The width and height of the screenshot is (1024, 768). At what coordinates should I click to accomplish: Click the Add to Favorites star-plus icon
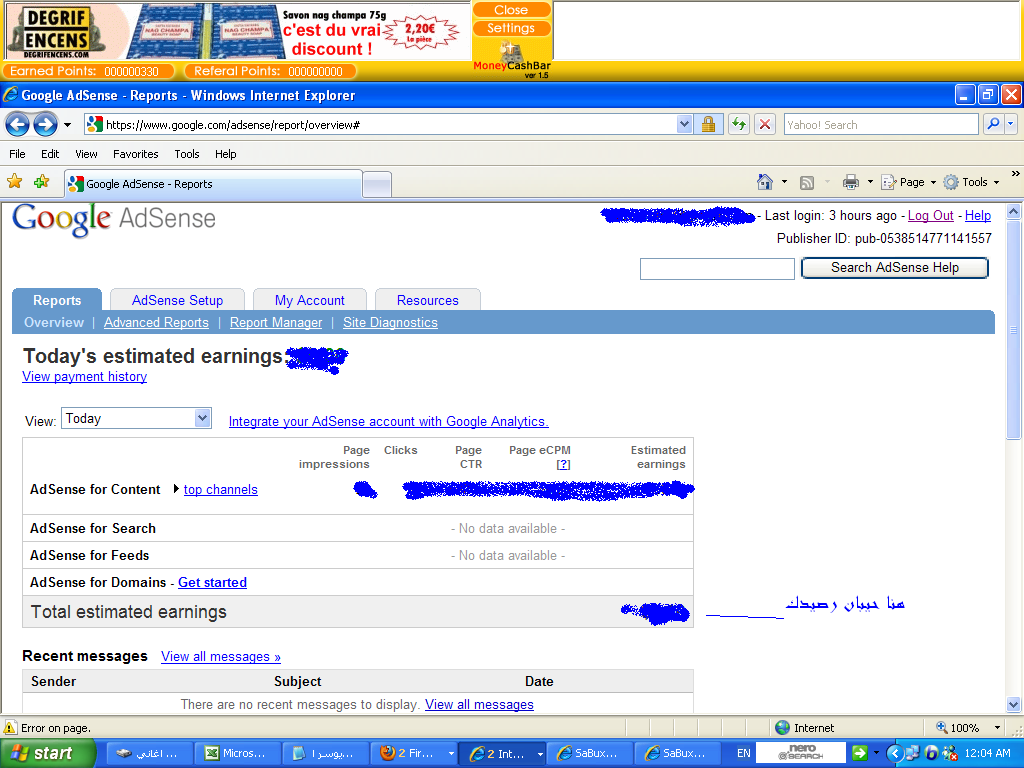coord(42,182)
